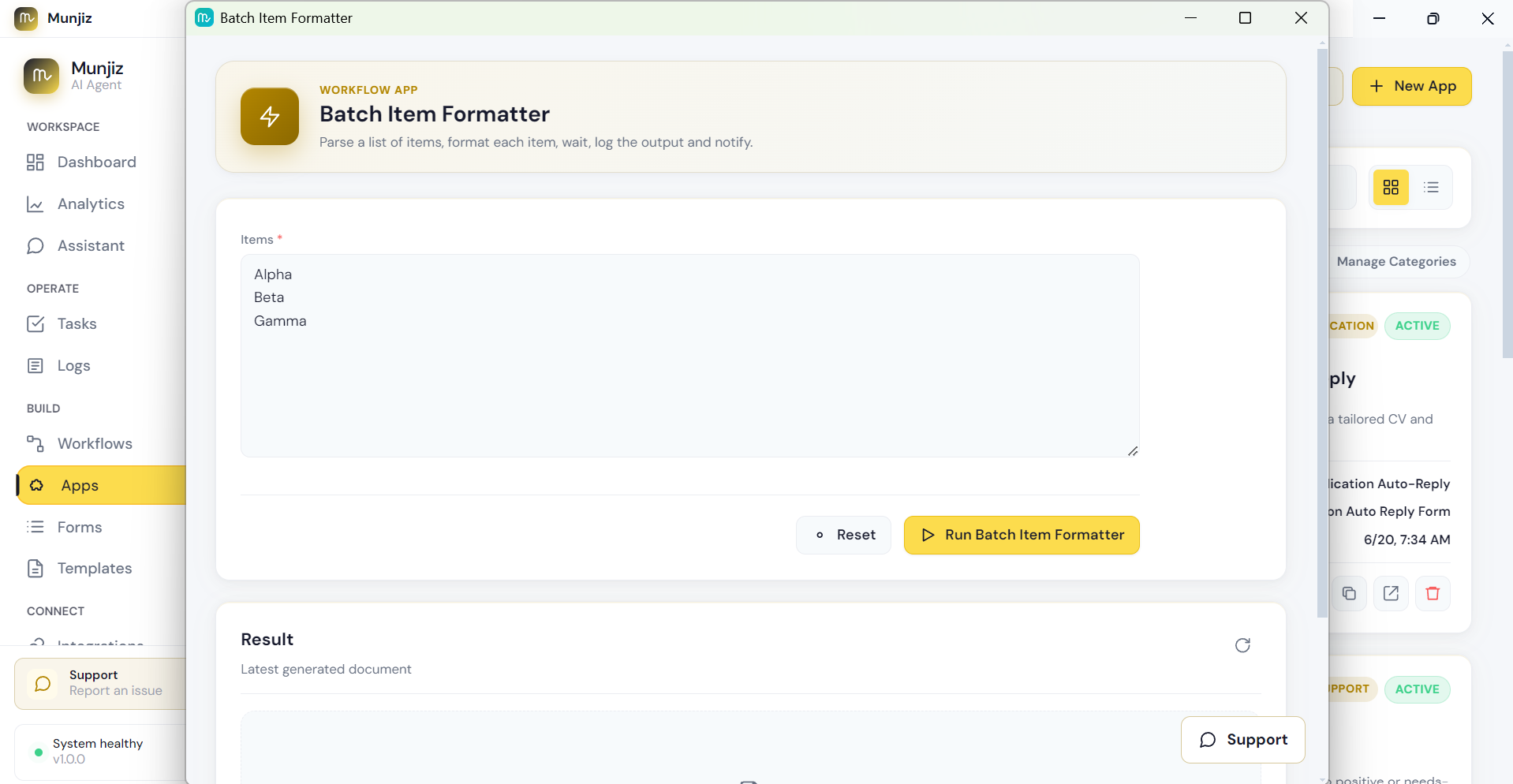1513x784 pixels.
Task: Click the Forms list icon
Action: 35,527
